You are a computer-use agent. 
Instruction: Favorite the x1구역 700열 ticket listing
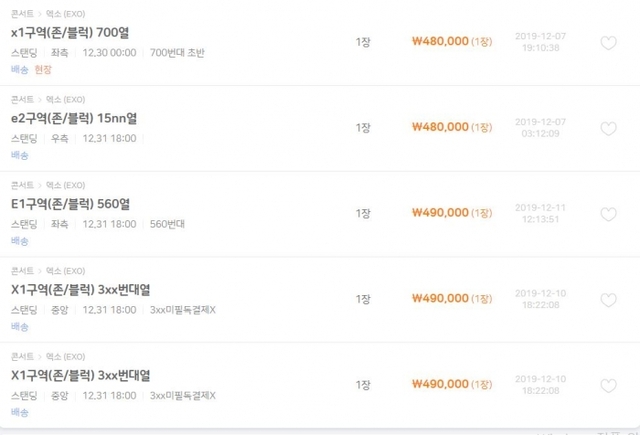pos(608,43)
